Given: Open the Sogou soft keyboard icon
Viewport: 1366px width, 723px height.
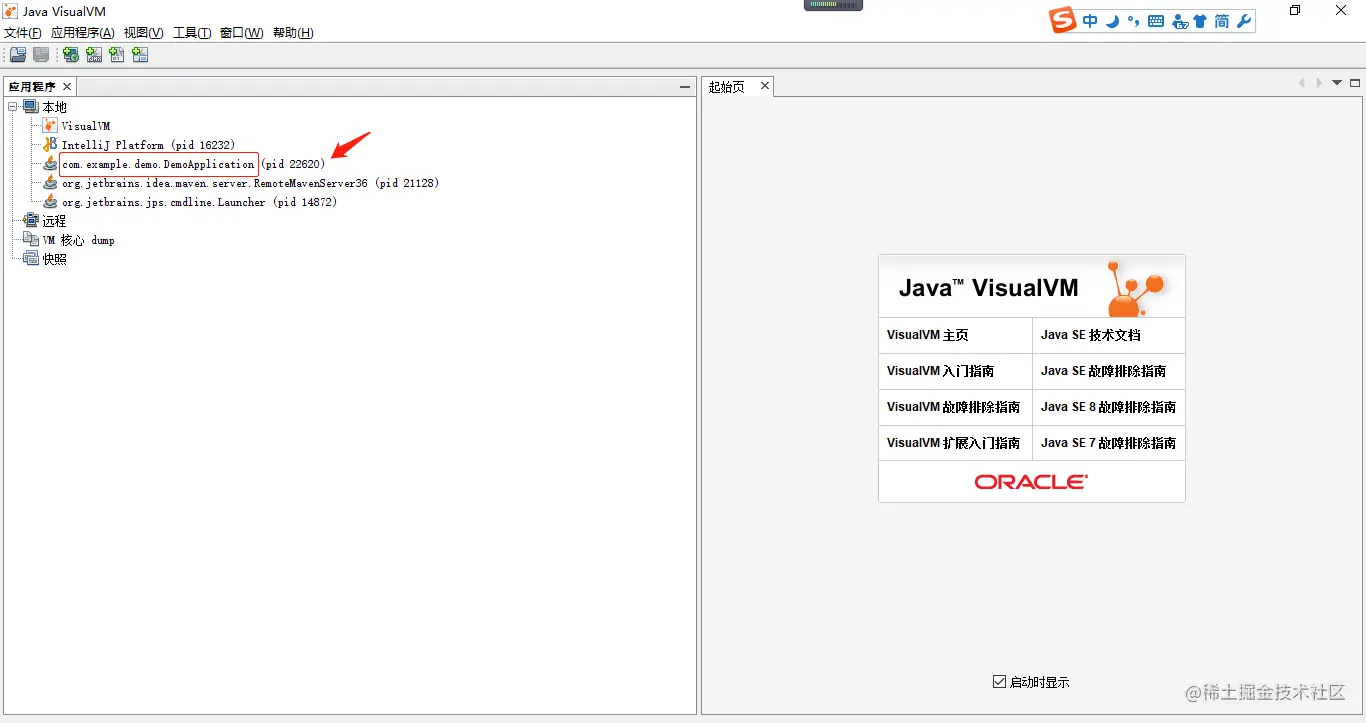Looking at the screenshot, I should pos(1156,21).
